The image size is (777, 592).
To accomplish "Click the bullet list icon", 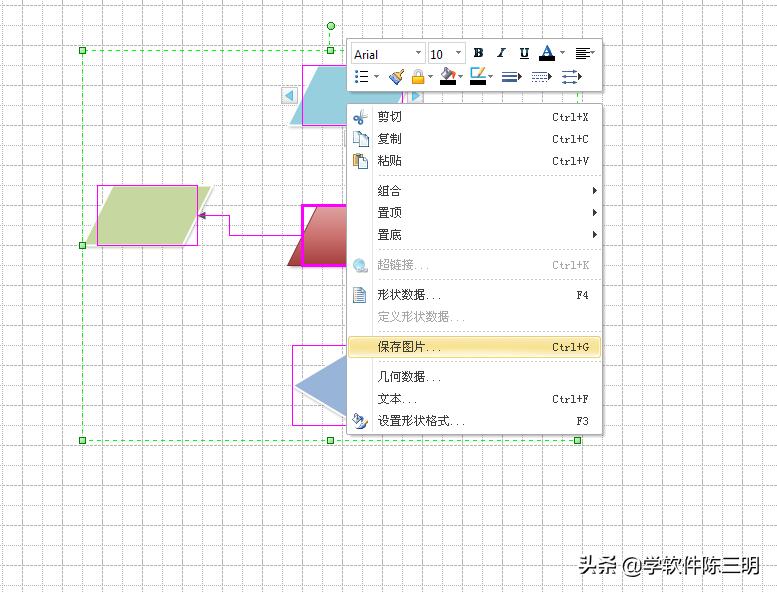I will 363,76.
